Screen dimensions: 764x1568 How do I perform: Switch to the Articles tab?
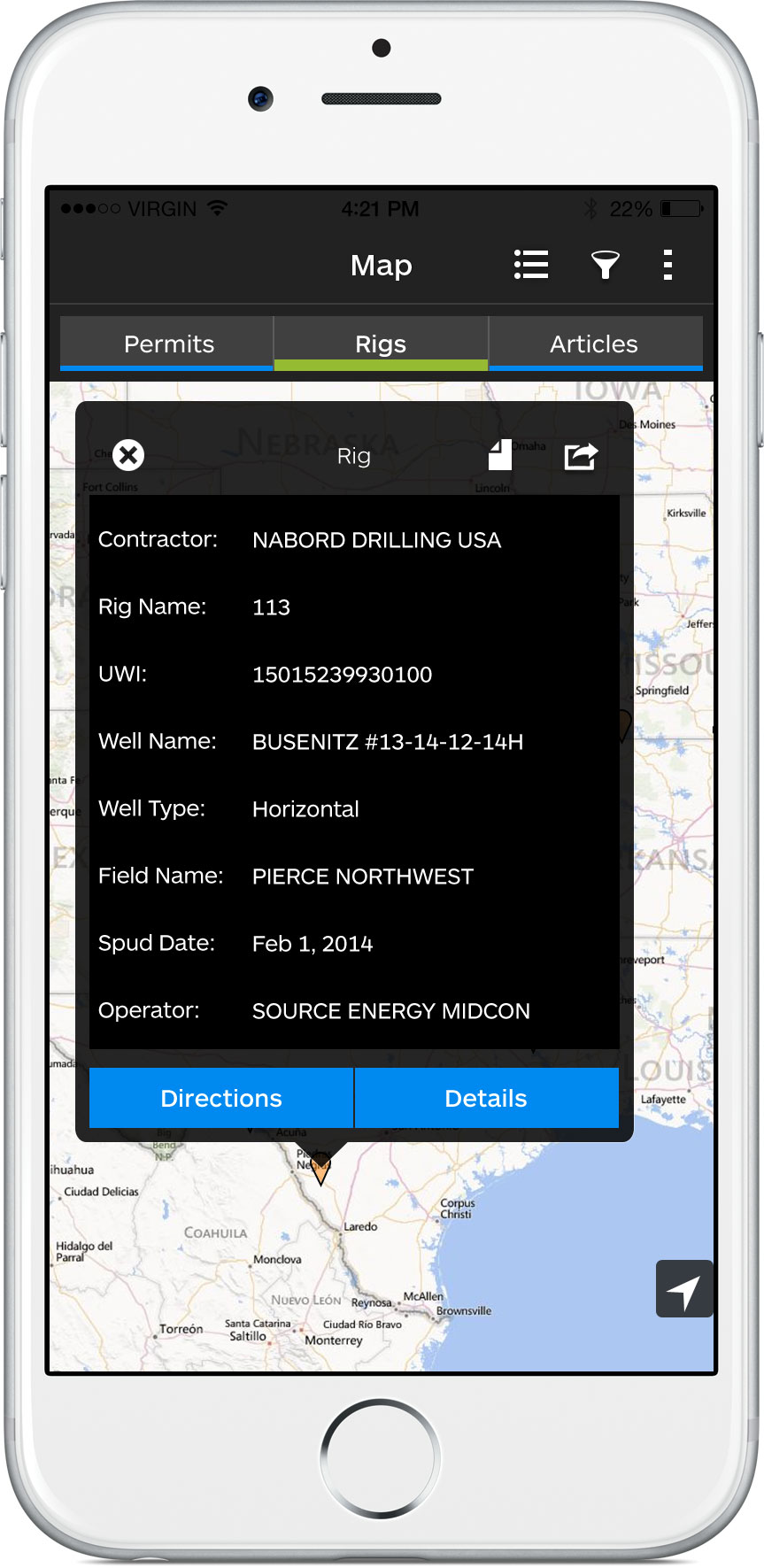pyautogui.click(x=596, y=344)
